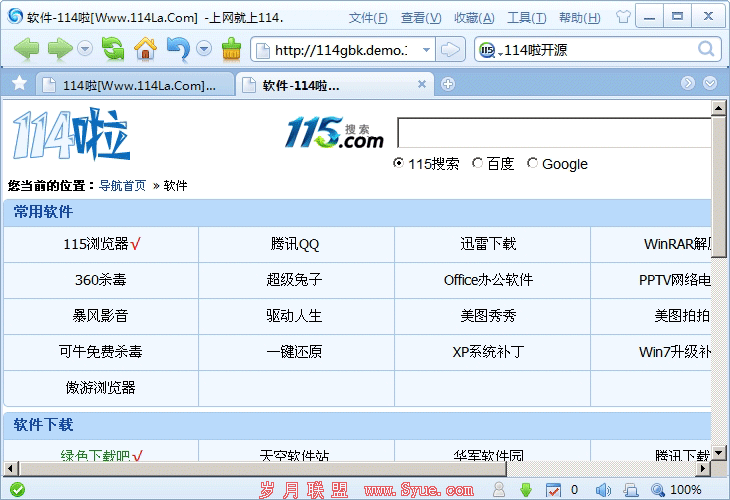Viewport: 730px width, 500px height.
Task: Click the favorites star icon beside the tabs
Action: point(20,83)
